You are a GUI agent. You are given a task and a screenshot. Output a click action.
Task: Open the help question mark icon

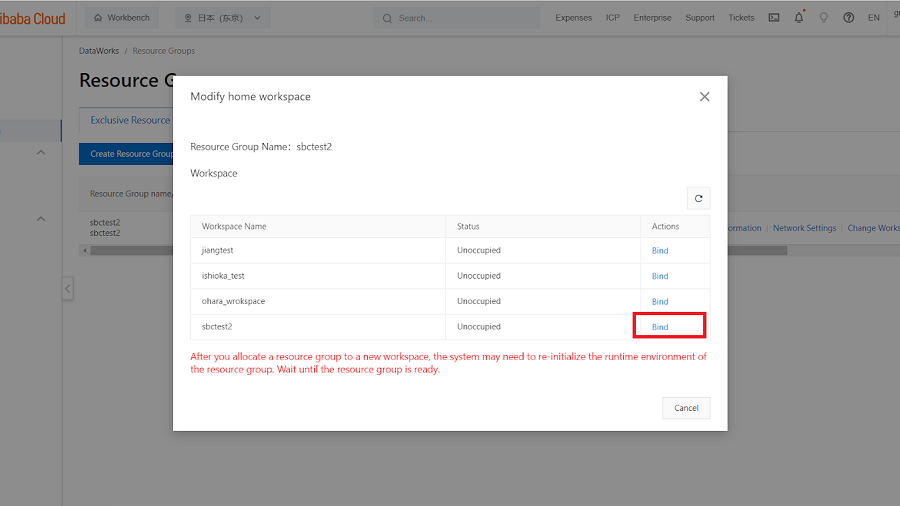coord(849,18)
